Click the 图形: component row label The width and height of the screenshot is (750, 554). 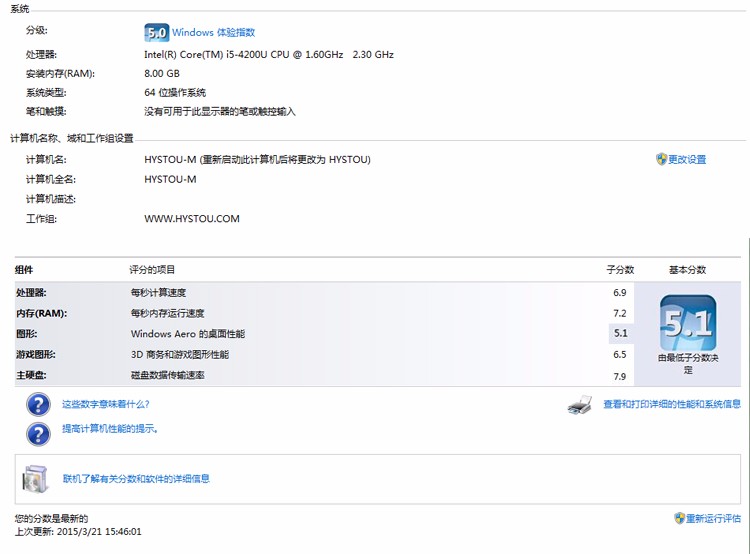click(x=26, y=333)
